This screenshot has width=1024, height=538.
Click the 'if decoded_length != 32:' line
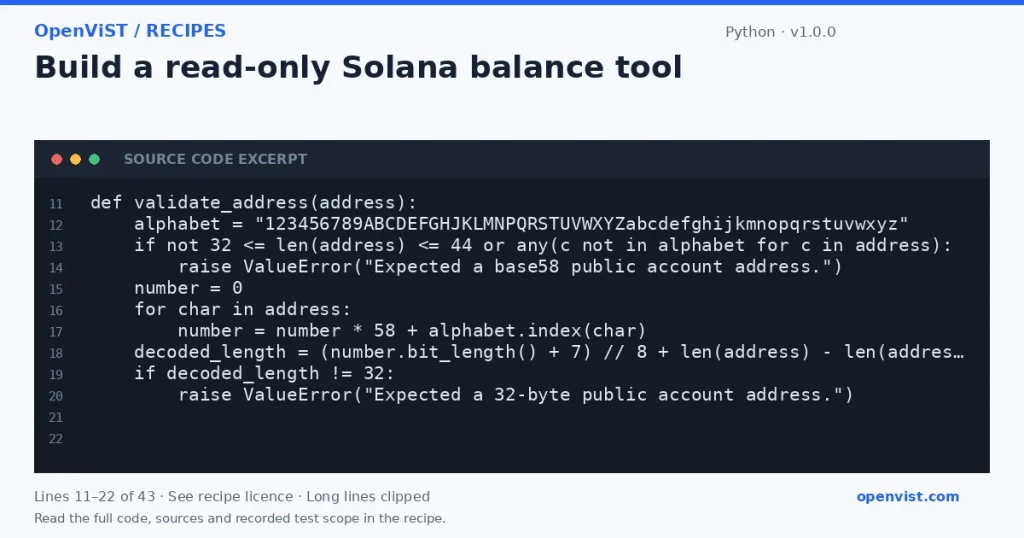tap(264, 373)
